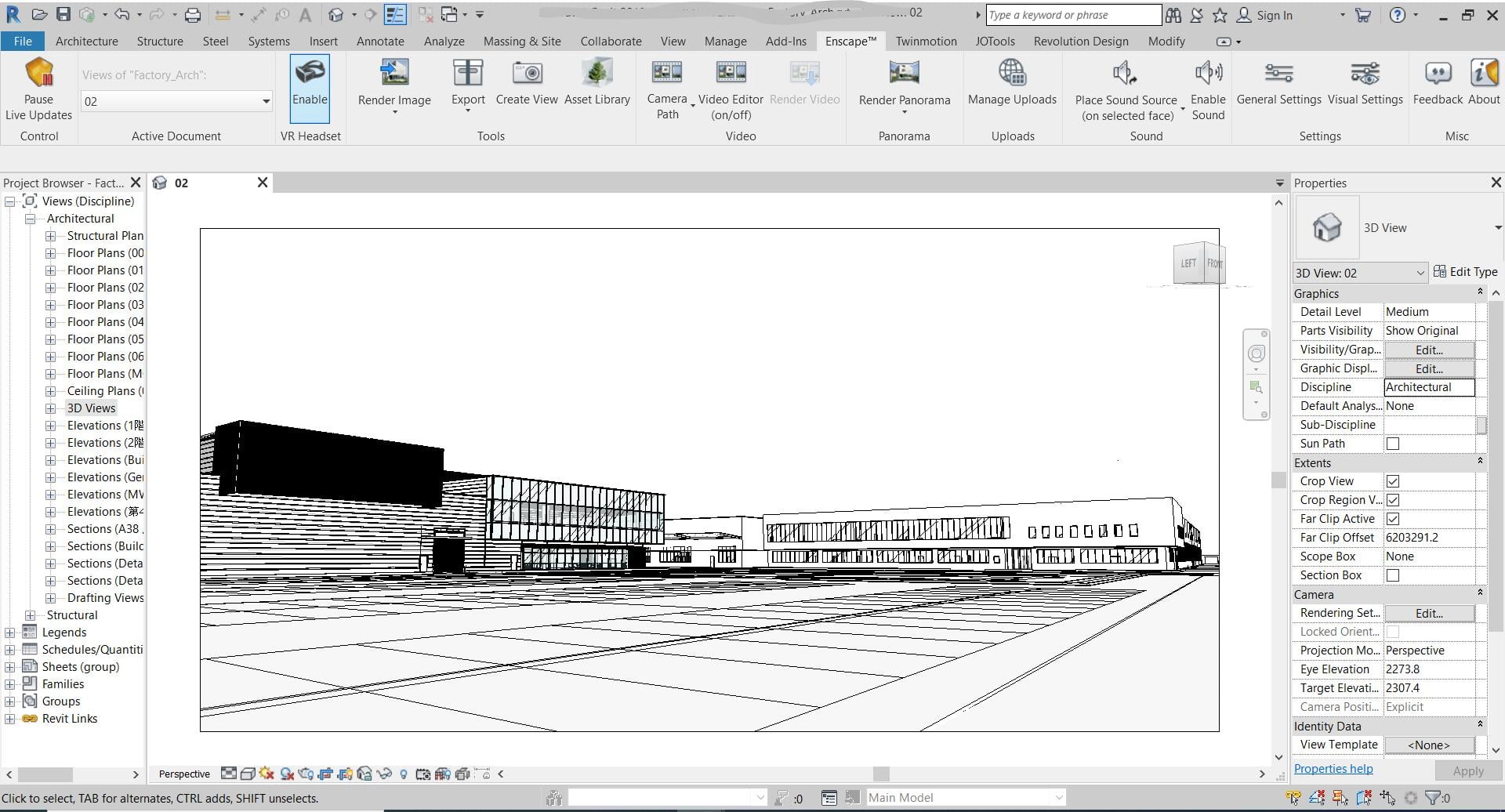Open the Massing & Site tab

522,41
